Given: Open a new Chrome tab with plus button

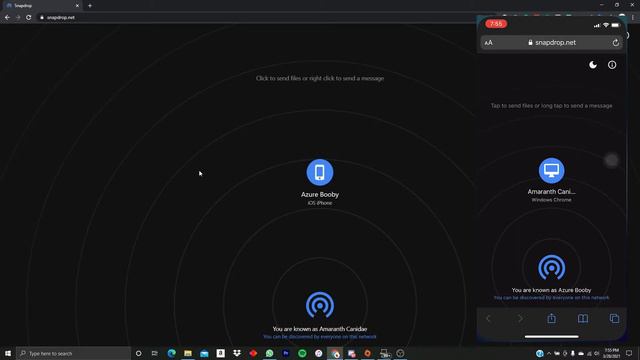Looking at the screenshot, I should [90, 6].
